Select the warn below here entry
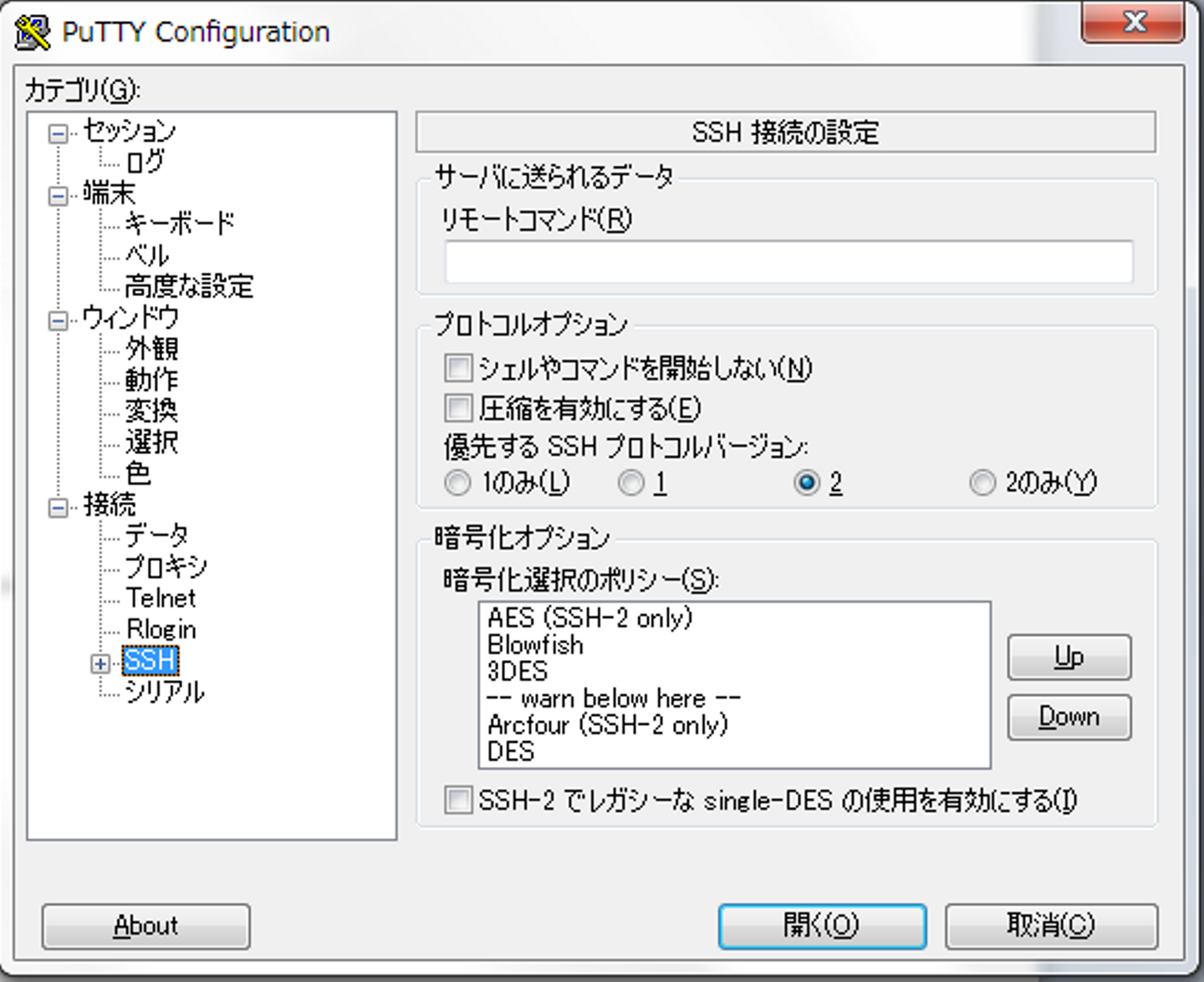This screenshot has width=1204, height=982. click(x=614, y=698)
